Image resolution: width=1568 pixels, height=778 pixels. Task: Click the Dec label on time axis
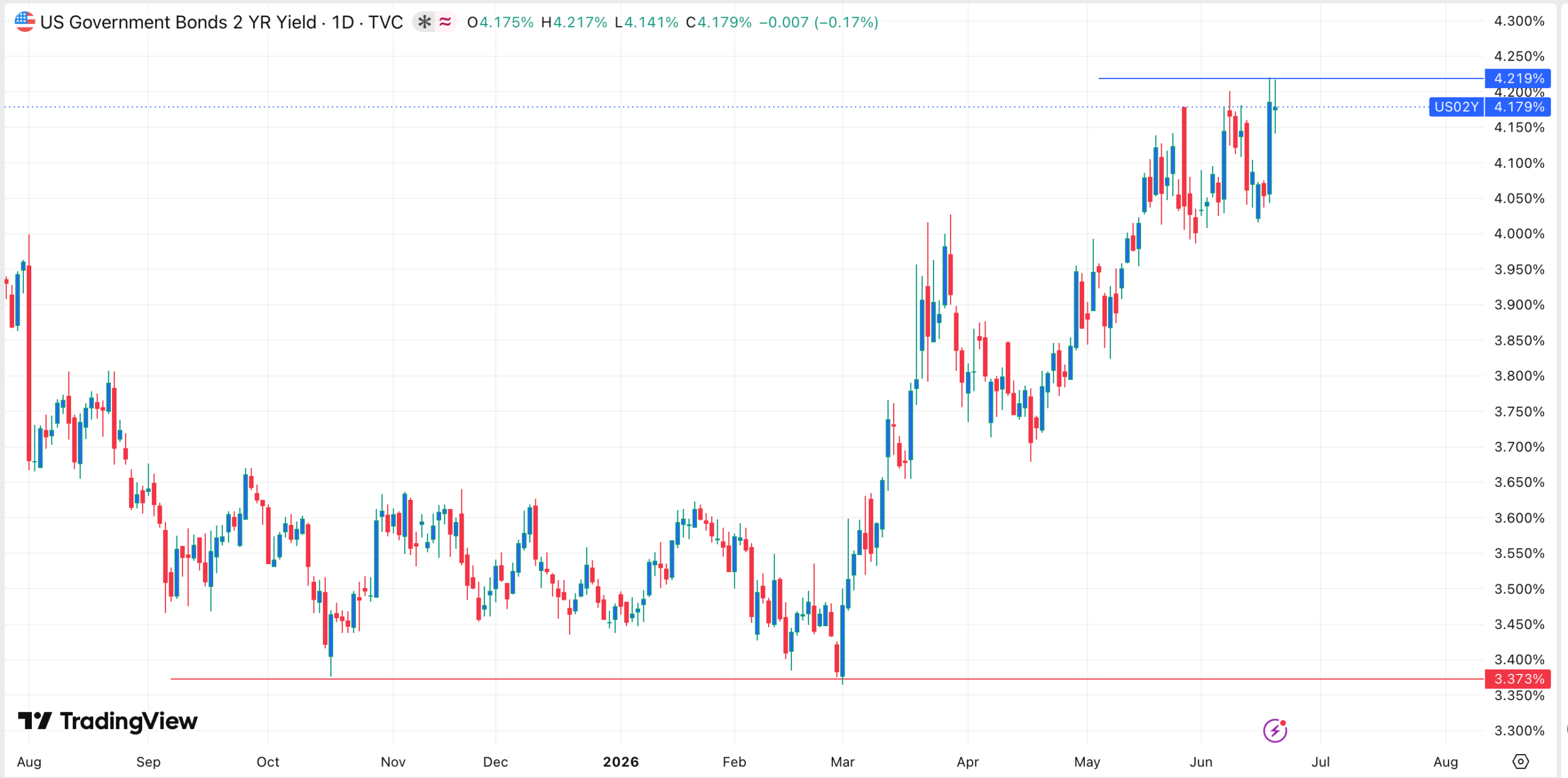click(x=496, y=761)
